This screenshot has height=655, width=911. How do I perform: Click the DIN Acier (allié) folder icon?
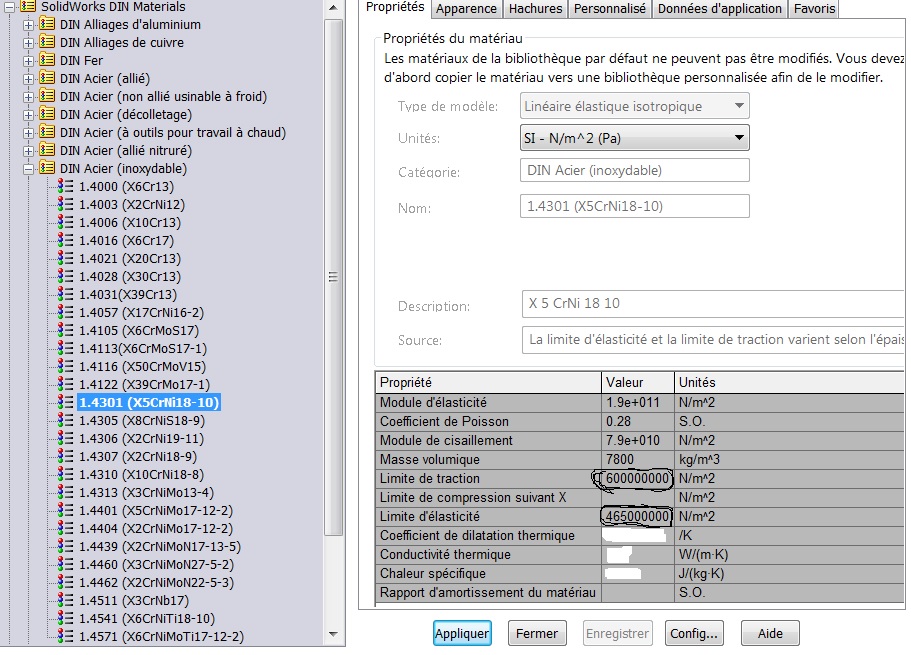click(47, 78)
